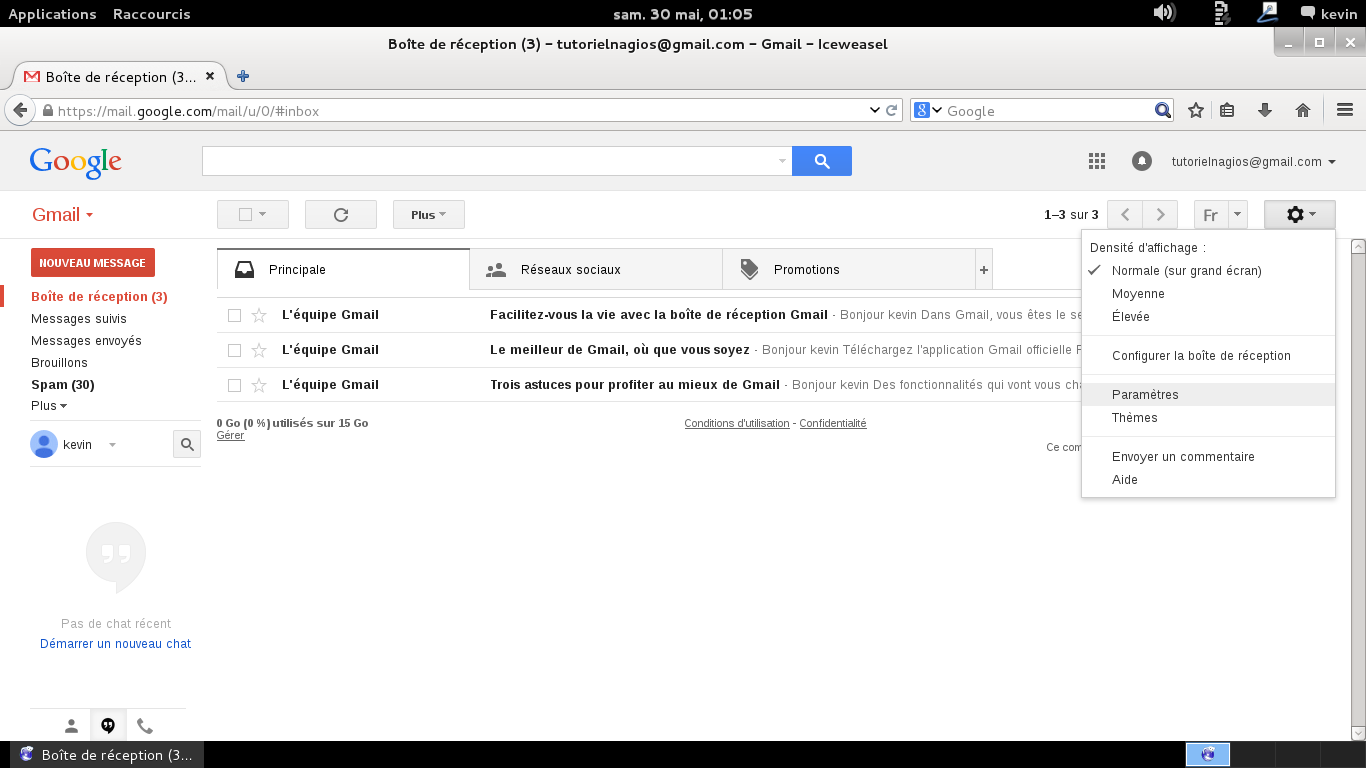Choose 'Configurer la boîte de réception' menu item
The width and height of the screenshot is (1366, 768).
pos(1208,356)
